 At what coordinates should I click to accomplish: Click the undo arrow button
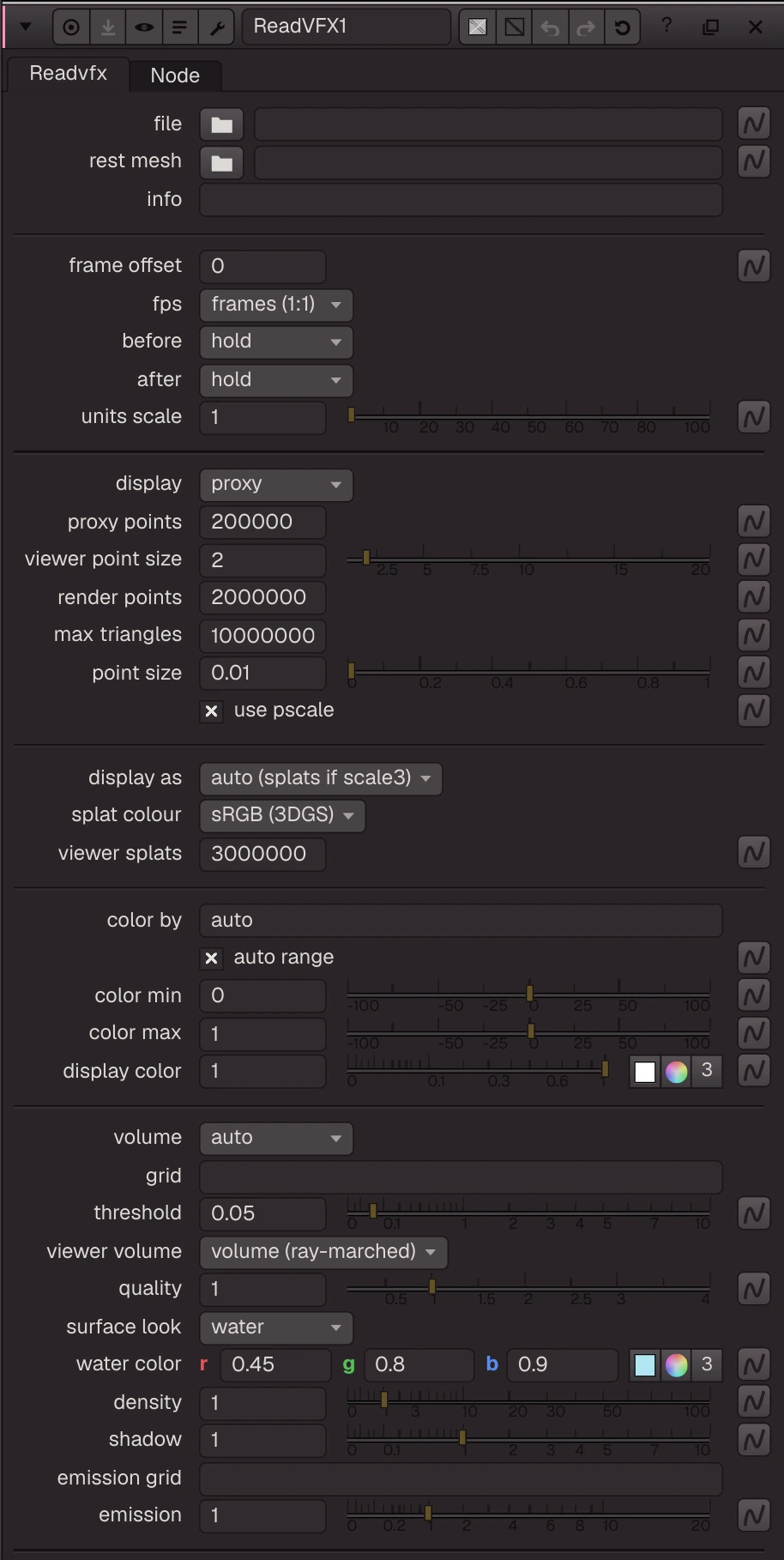(x=551, y=27)
